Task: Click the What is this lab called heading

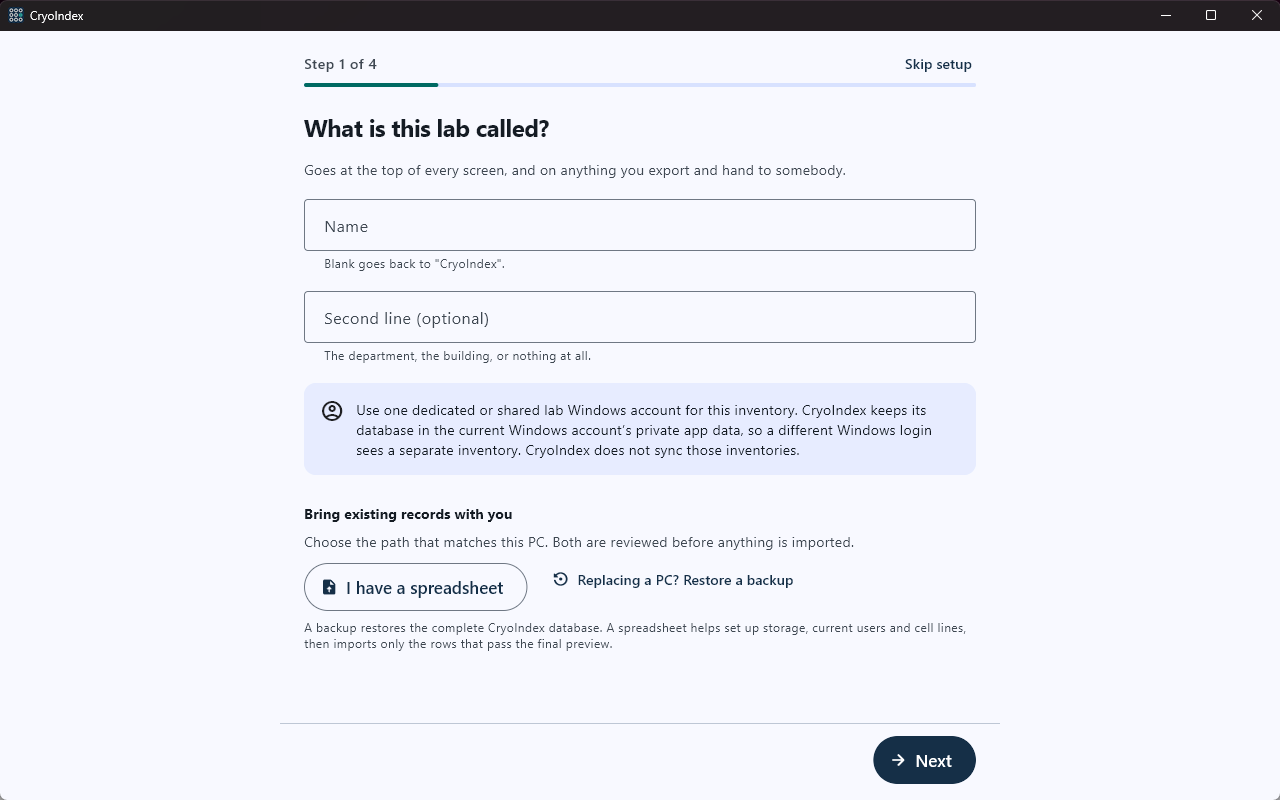Action: pyautogui.click(x=427, y=129)
